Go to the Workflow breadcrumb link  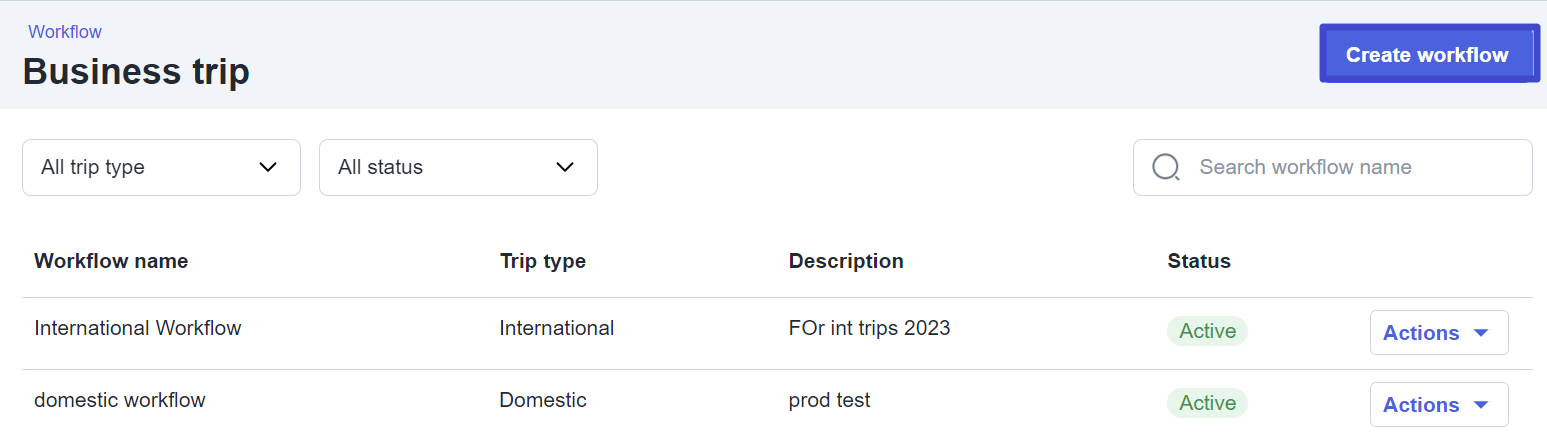tap(65, 32)
